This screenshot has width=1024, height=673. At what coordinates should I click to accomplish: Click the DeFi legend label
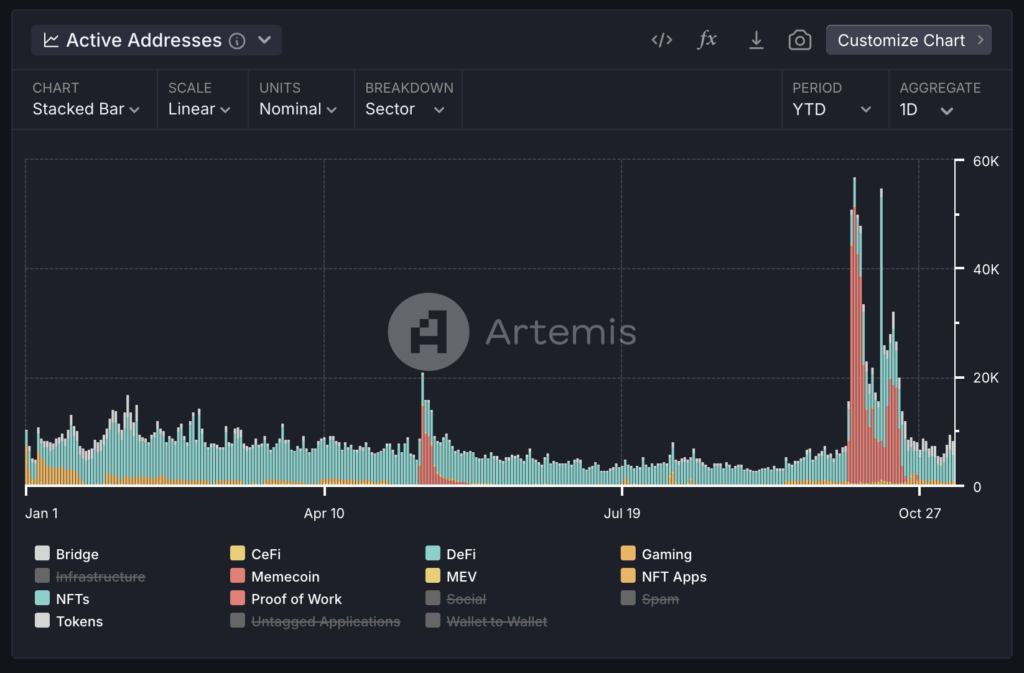click(x=461, y=554)
